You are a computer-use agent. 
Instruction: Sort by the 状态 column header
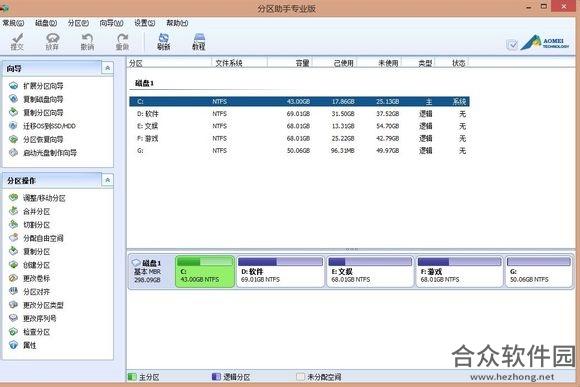(x=452, y=63)
